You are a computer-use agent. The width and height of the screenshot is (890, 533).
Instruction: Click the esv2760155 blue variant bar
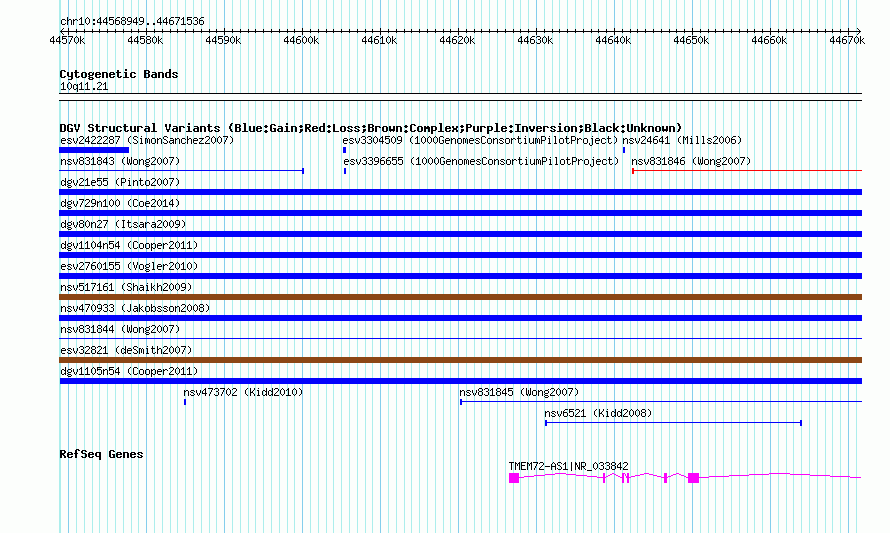[x=460, y=276]
